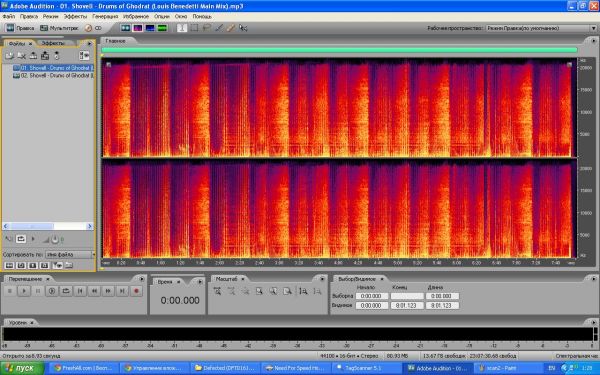Start playback with the Play button
This screenshot has height=375, width=600.
(24, 291)
